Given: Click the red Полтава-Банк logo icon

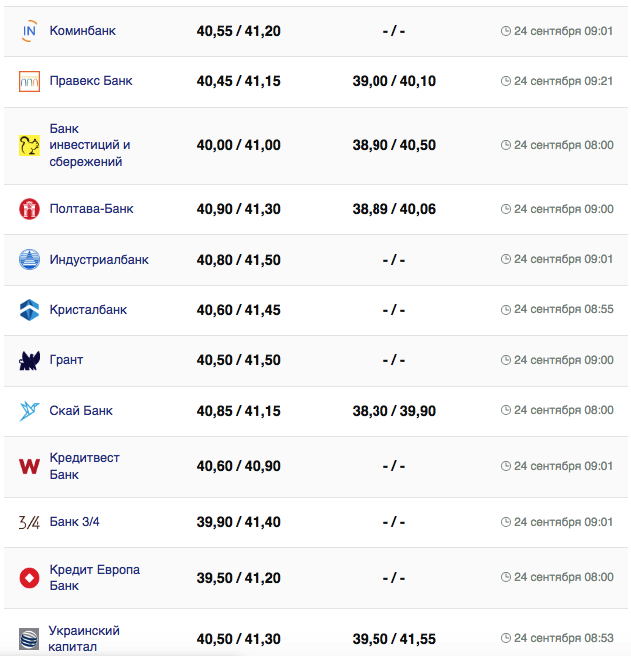Looking at the screenshot, I should (x=29, y=209).
